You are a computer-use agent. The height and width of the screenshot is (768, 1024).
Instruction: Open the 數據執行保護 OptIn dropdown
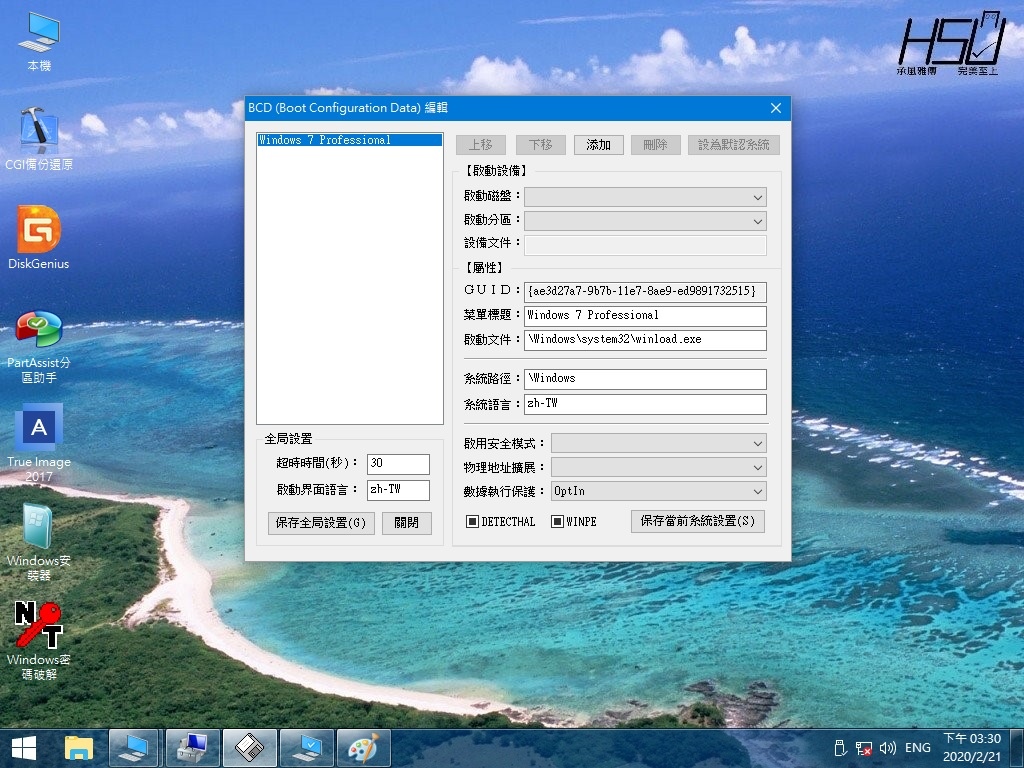[658, 492]
